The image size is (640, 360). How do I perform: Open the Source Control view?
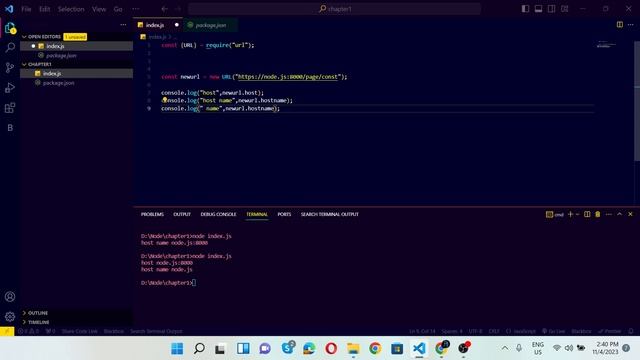[10, 68]
